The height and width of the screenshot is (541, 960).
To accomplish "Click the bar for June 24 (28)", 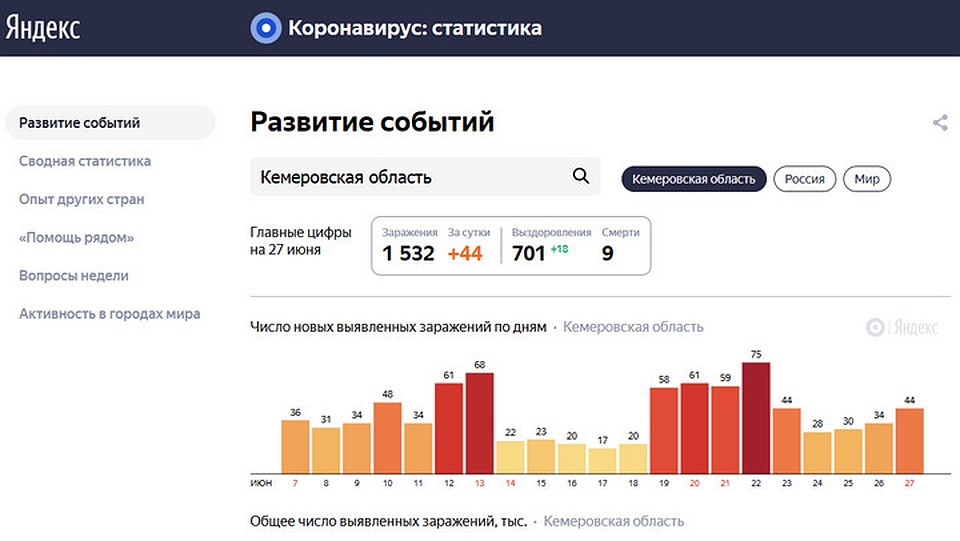I will [x=817, y=453].
